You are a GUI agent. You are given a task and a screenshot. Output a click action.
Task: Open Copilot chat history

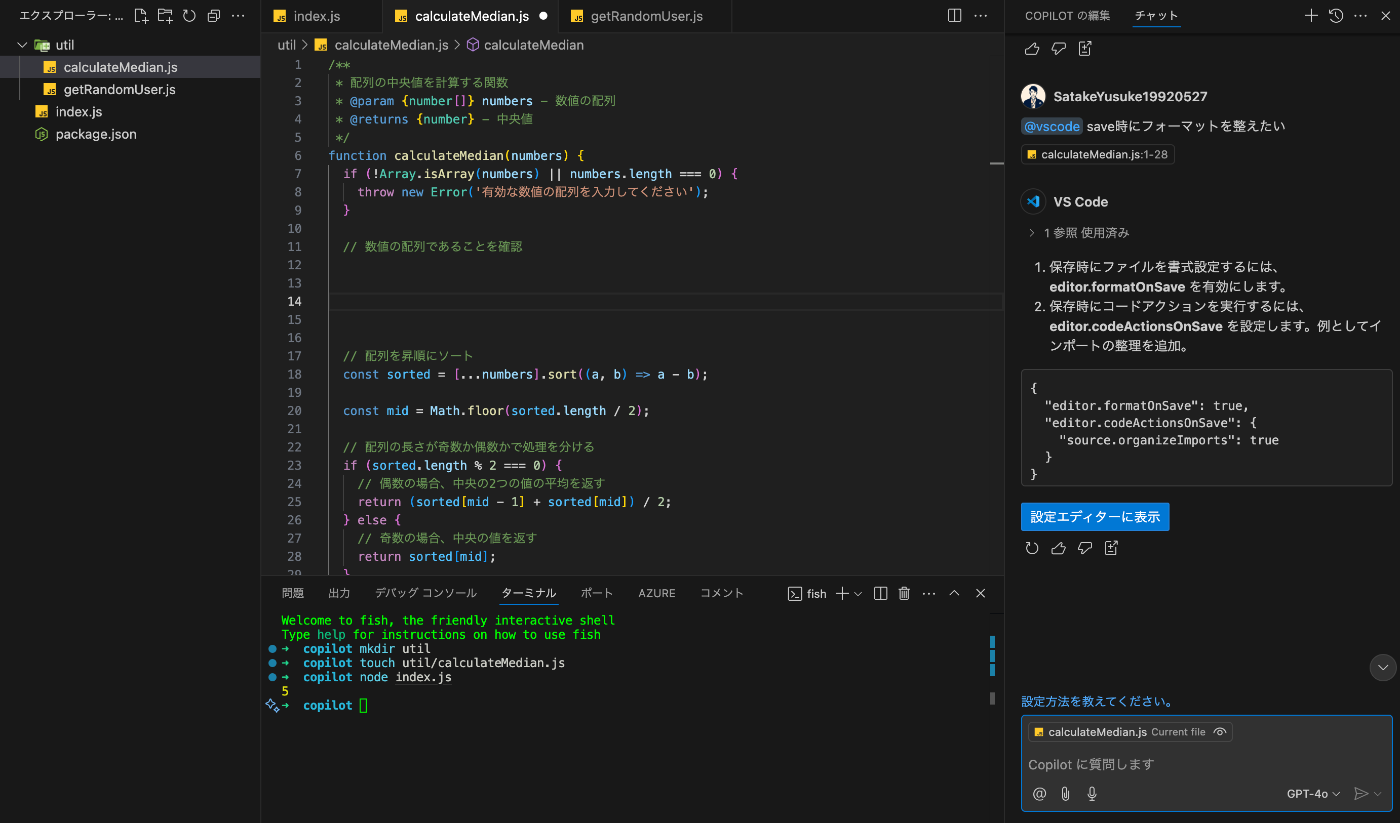[1335, 16]
